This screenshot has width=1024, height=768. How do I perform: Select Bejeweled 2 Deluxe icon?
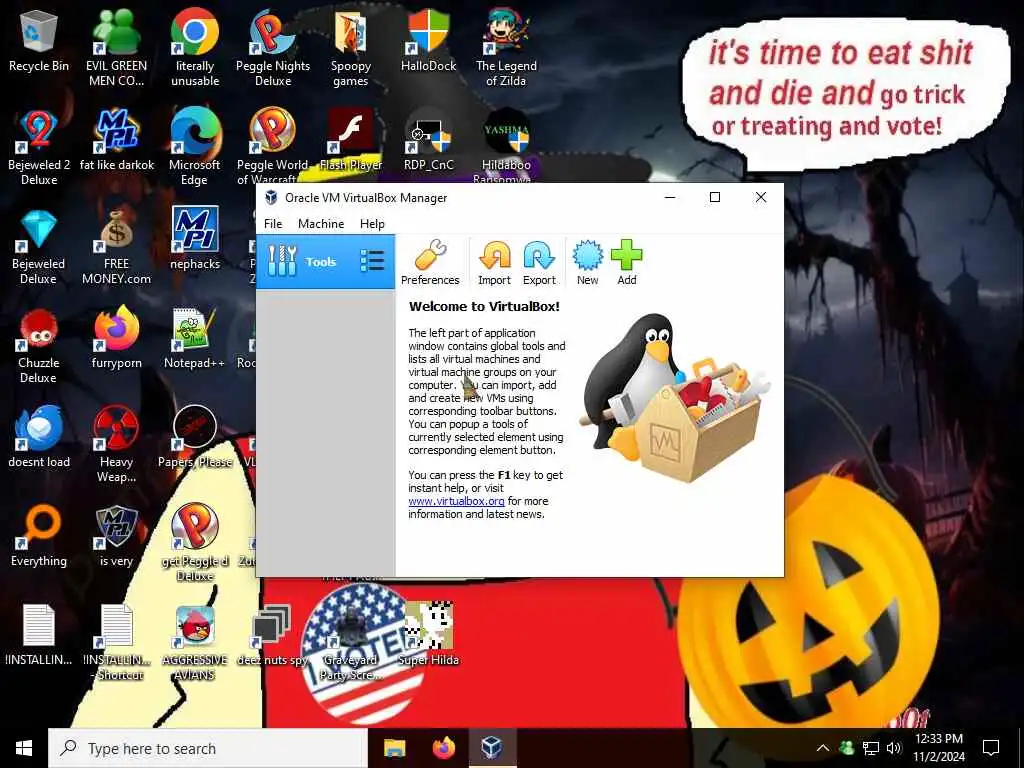[x=39, y=147]
